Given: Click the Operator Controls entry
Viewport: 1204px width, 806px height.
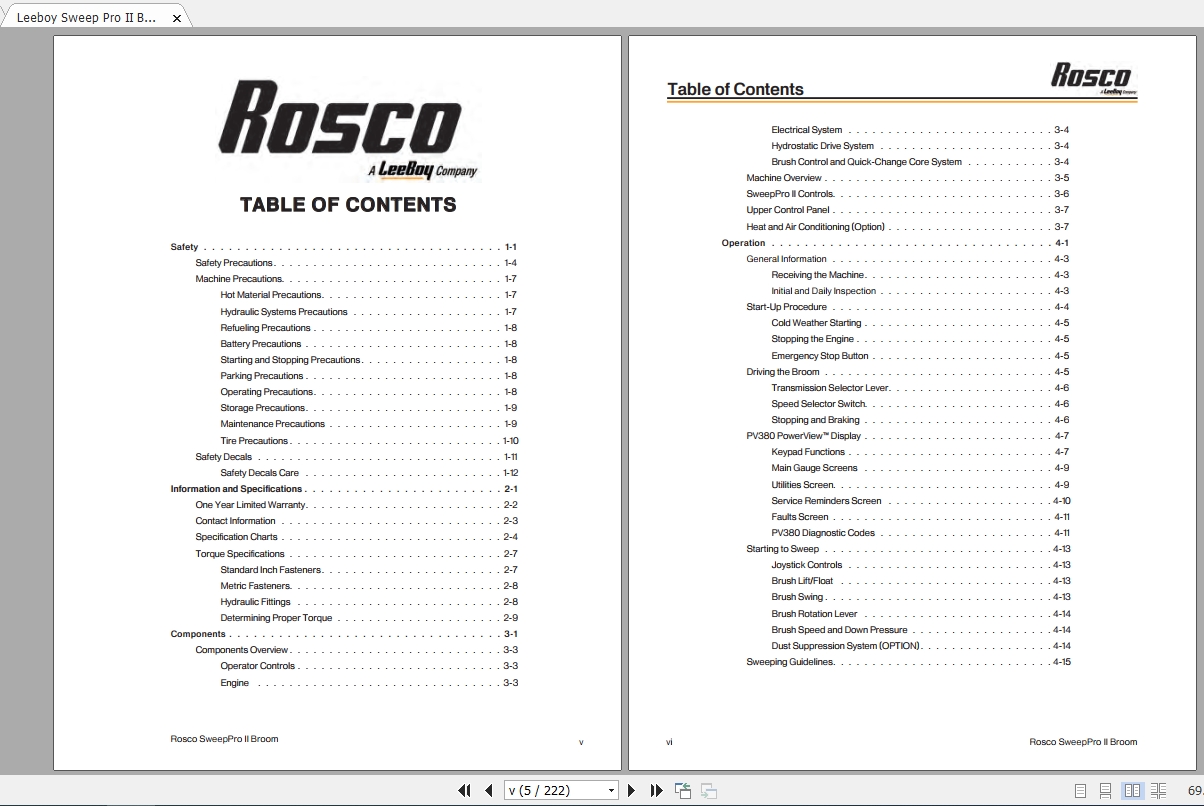Looking at the screenshot, I should (369, 666).
